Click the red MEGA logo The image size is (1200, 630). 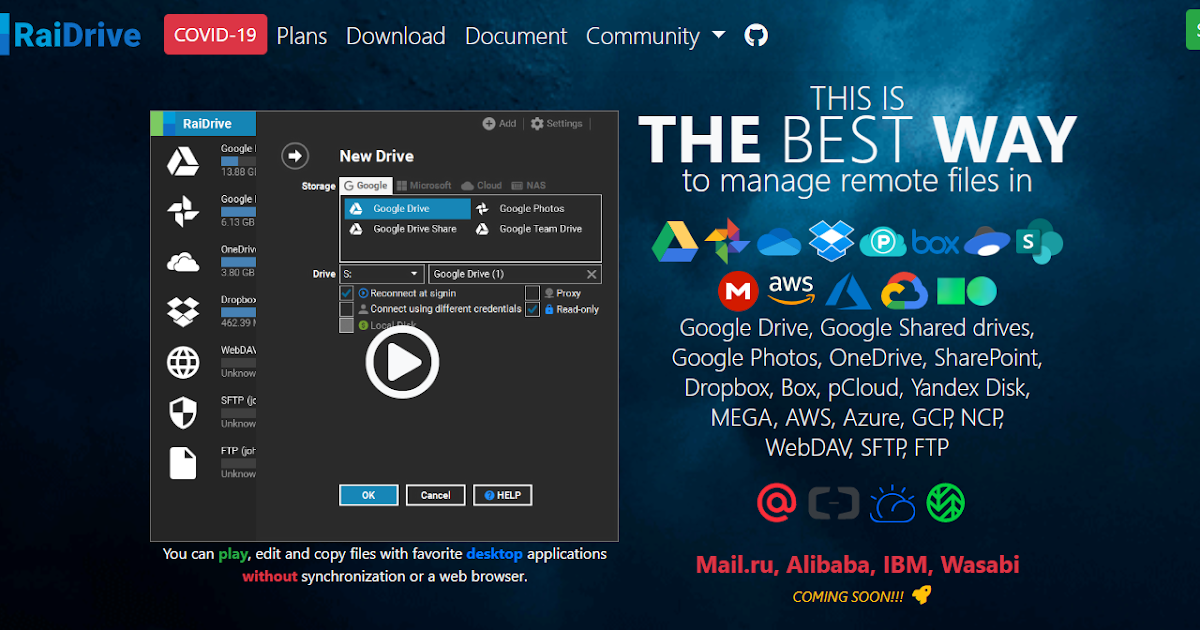(738, 291)
